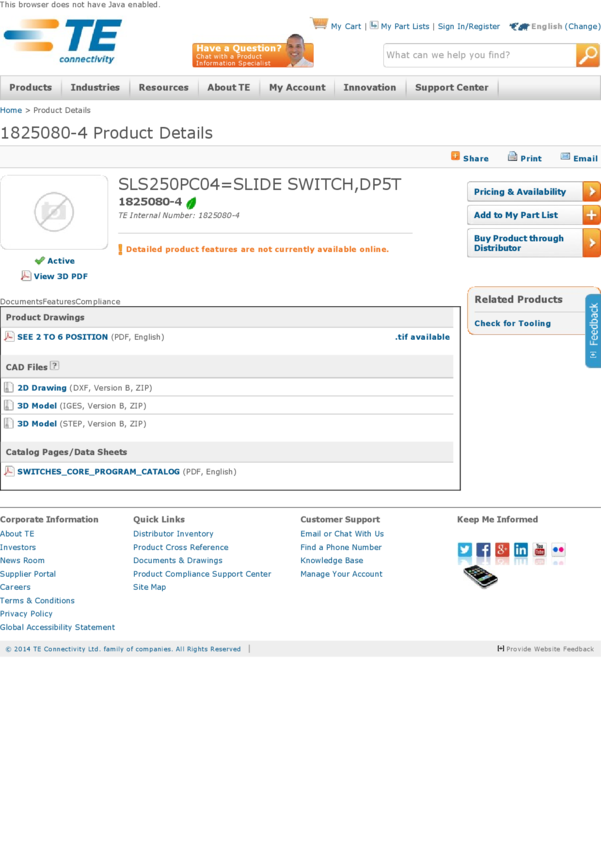Open the Facebook social icon
601x850 pixels.
[x=484, y=550]
